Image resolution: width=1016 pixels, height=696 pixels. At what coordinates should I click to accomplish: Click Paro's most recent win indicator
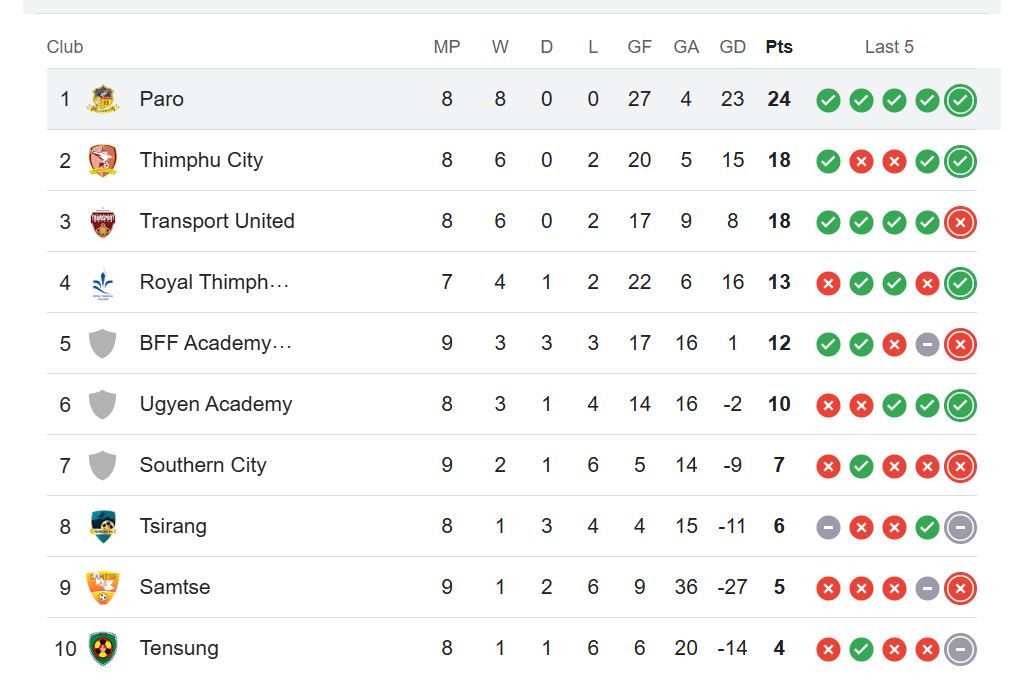(960, 100)
